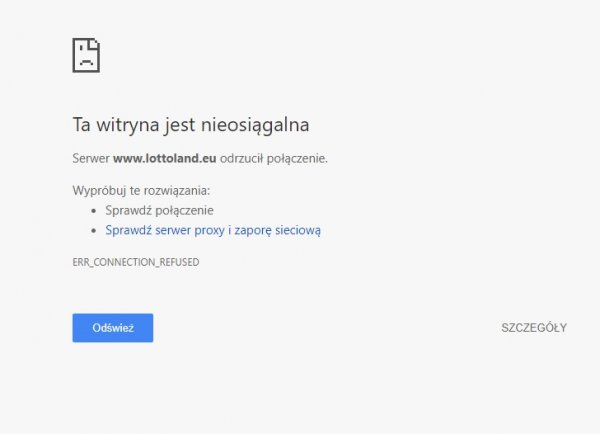Click the folded corner of the page icon

click(96, 43)
